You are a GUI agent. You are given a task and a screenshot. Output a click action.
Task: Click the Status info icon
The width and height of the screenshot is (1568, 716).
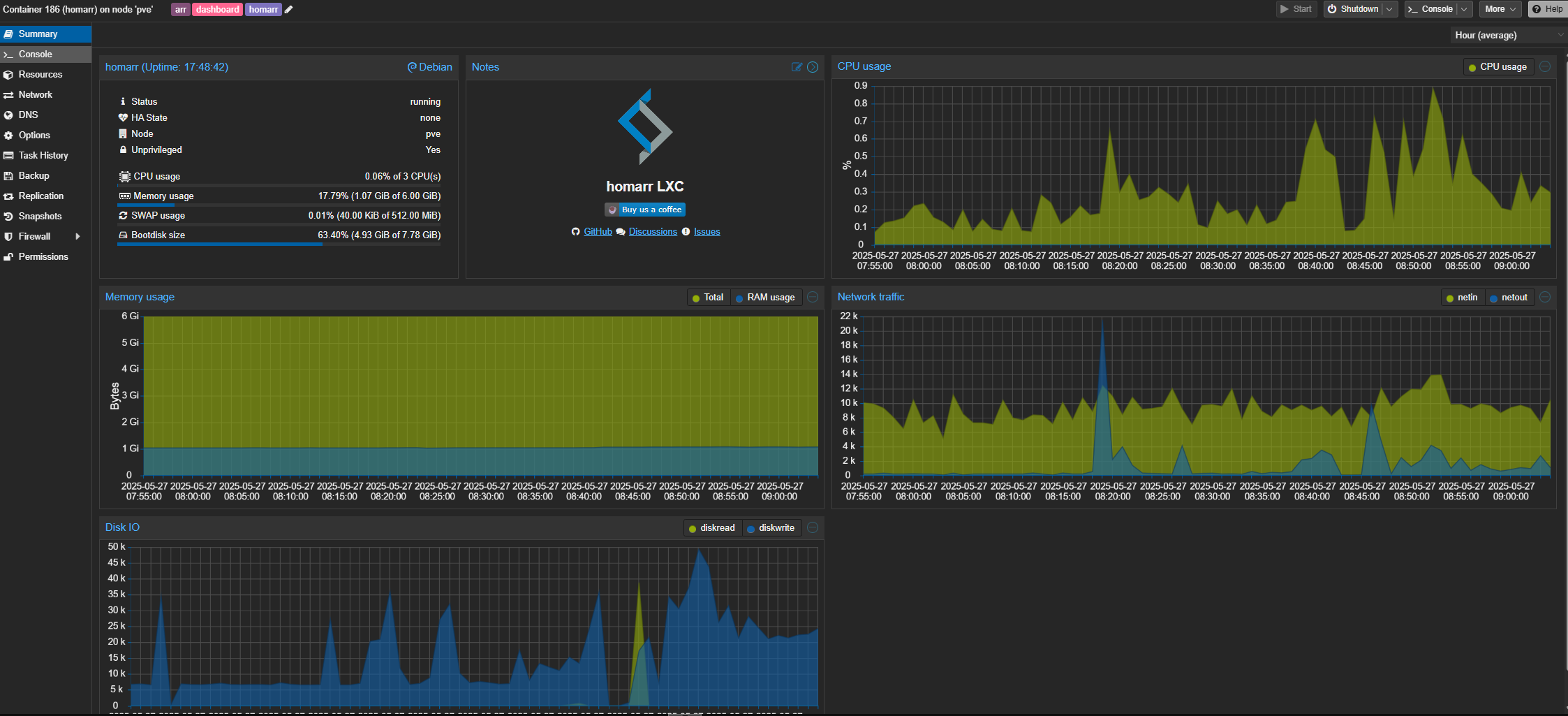pyautogui.click(x=124, y=101)
